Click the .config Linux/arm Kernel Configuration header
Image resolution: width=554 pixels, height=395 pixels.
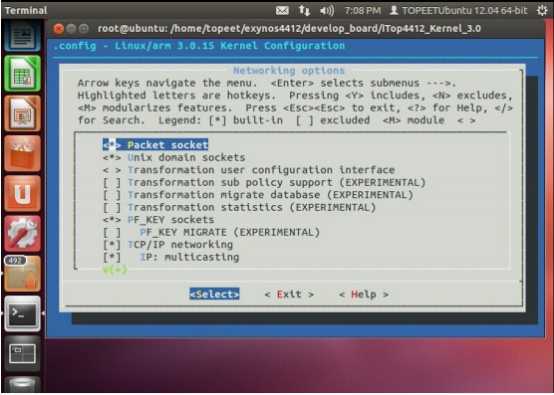coord(199,46)
